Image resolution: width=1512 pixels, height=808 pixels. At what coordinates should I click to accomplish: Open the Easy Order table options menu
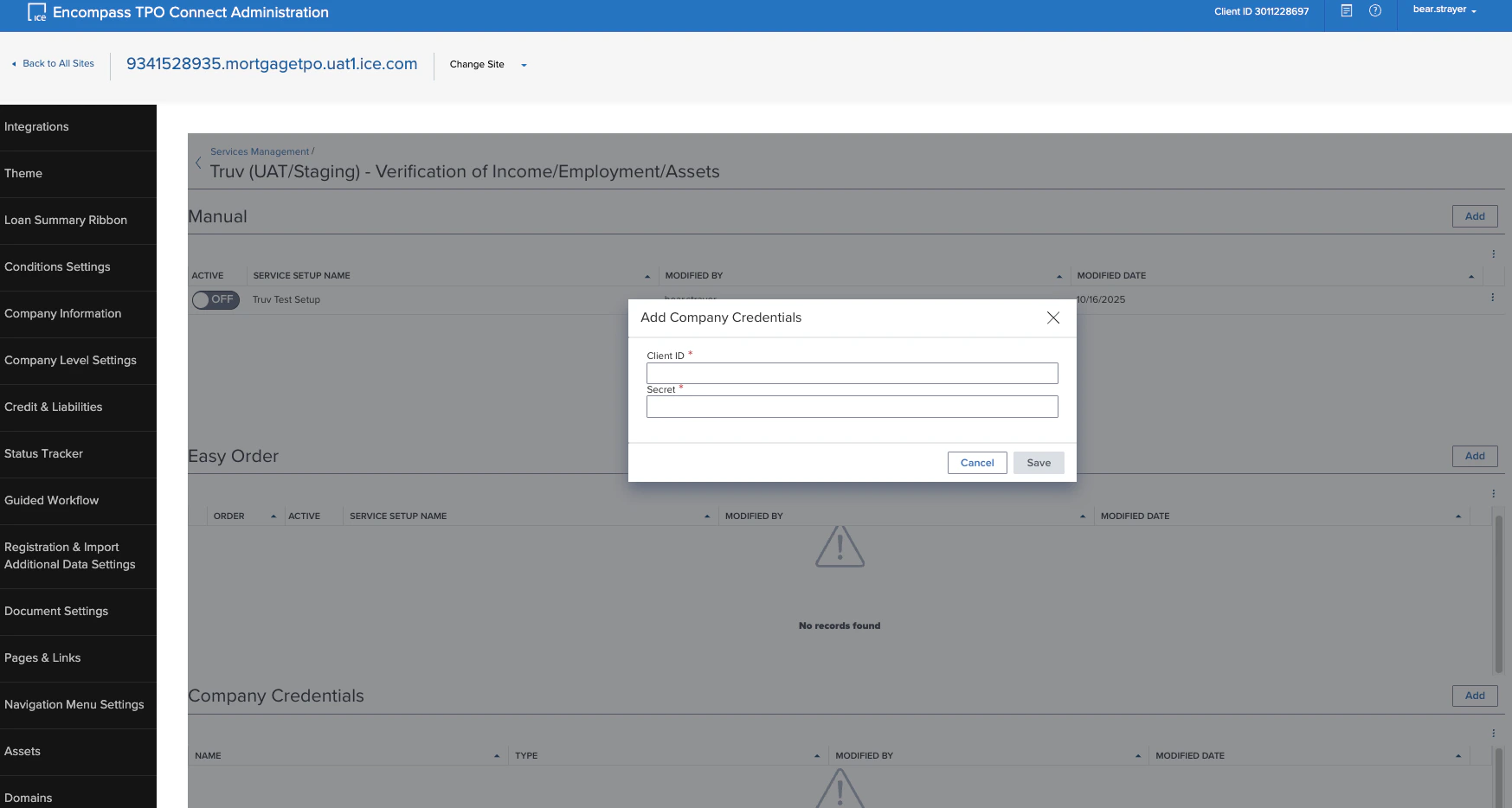[x=1492, y=492]
